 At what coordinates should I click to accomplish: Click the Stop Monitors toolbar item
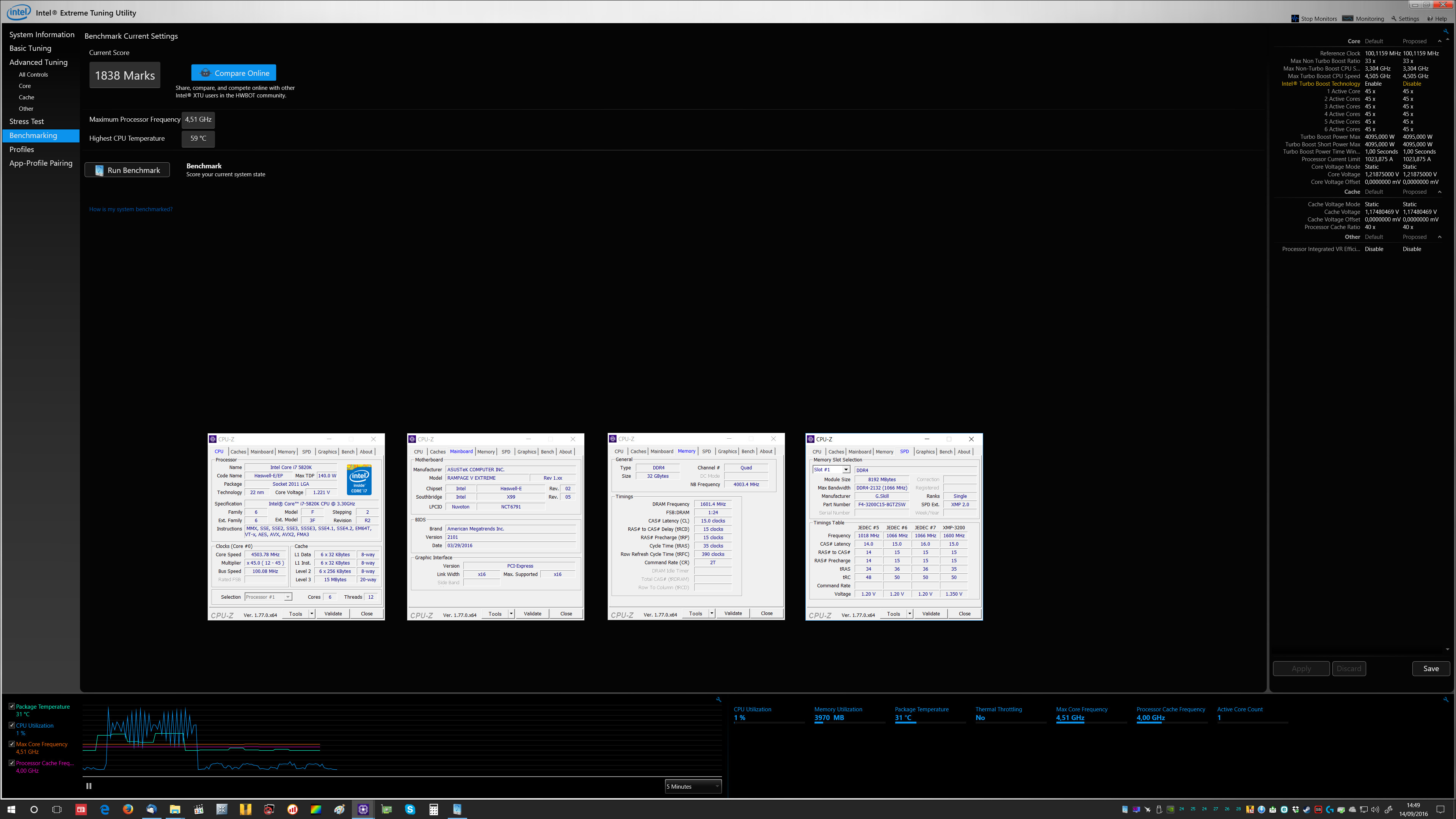click(1314, 19)
